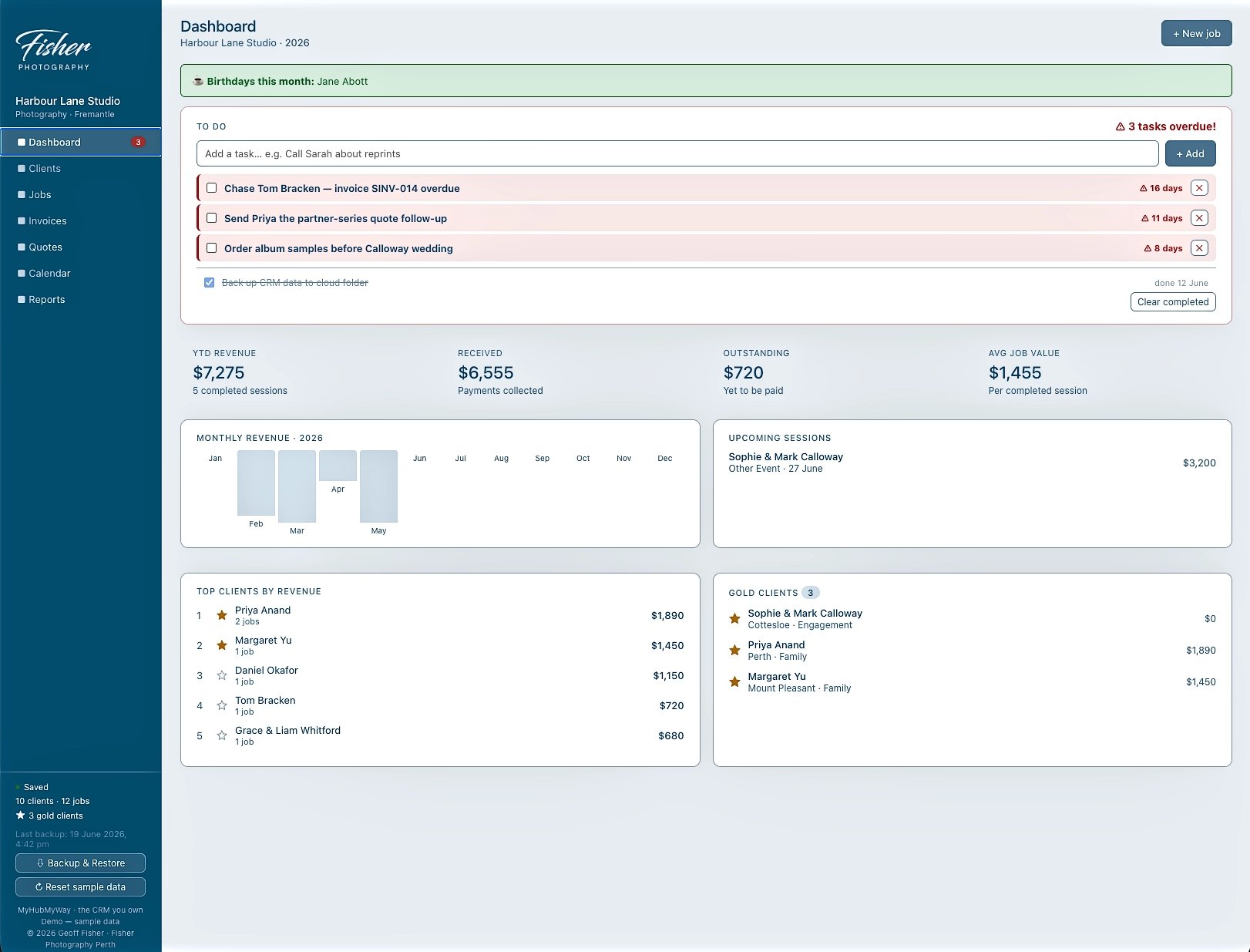The image size is (1250, 952).
Task: Go to the Jobs page
Action: tap(81, 194)
